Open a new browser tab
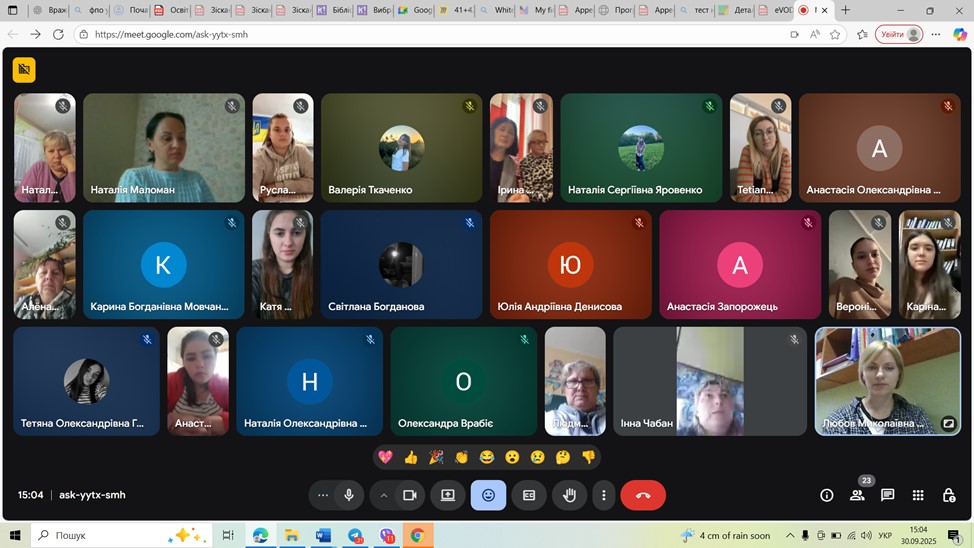The height and width of the screenshot is (548, 974). pos(845,10)
